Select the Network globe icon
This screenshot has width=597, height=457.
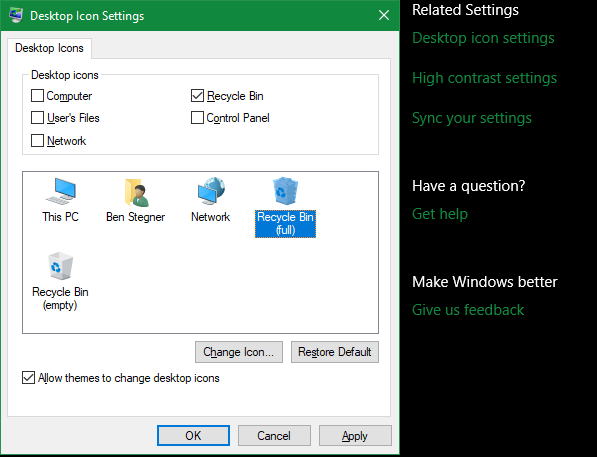tap(211, 191)
